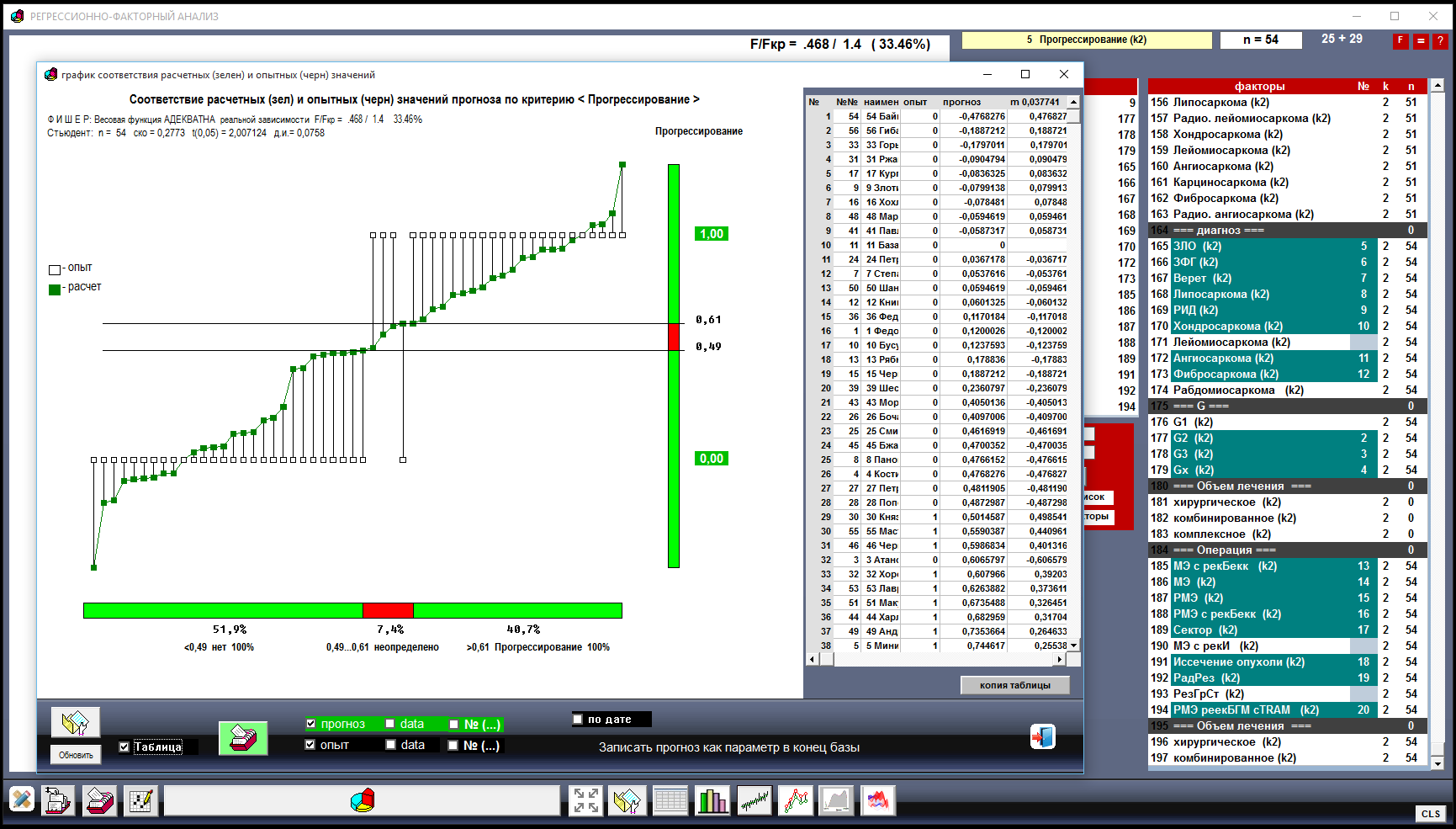The width and height of the screenshot is (1456, 829).
Task: Click the pie chart button in bottom toolbar
Action: 362,800
